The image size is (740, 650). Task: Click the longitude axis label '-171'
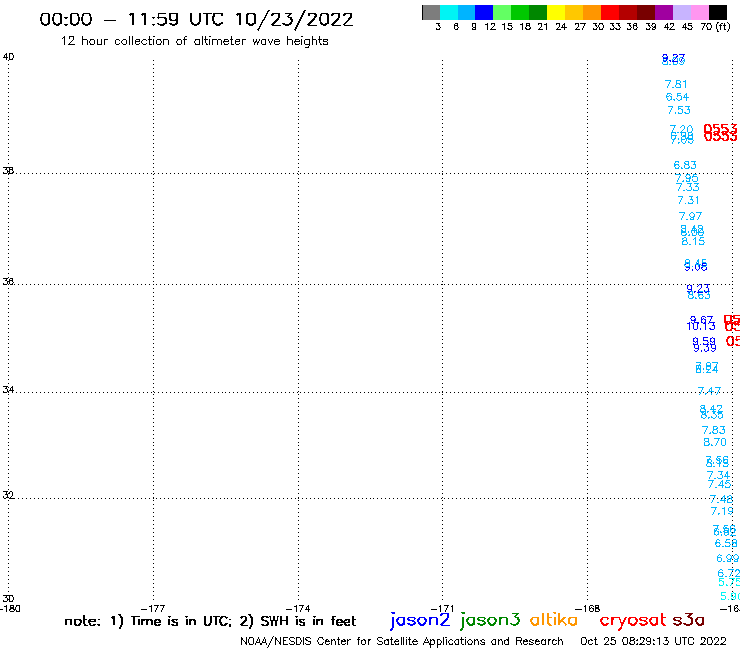[x=442, y=608]
